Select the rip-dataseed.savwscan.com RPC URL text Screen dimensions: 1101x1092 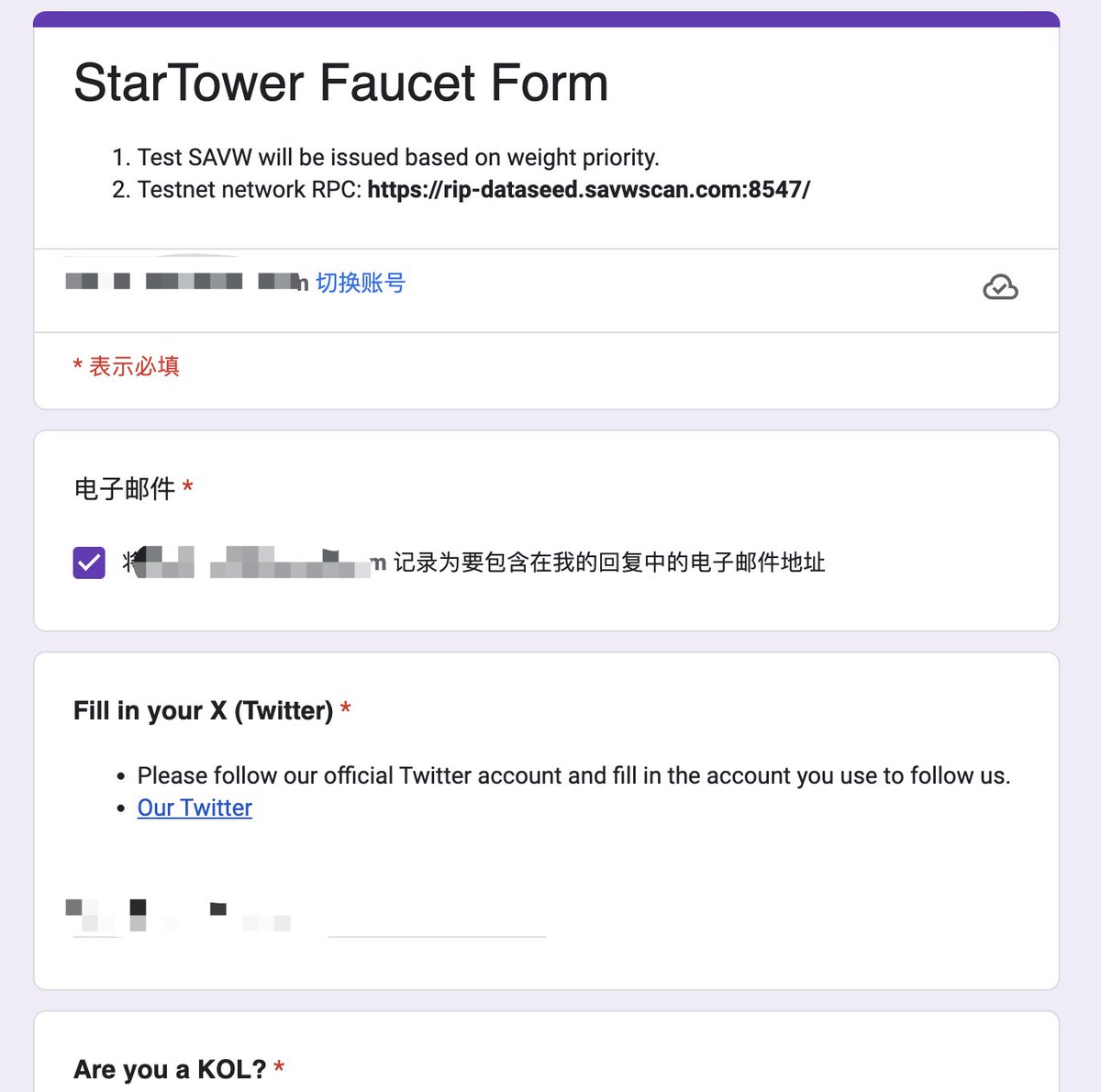click(x=589, y=190)
